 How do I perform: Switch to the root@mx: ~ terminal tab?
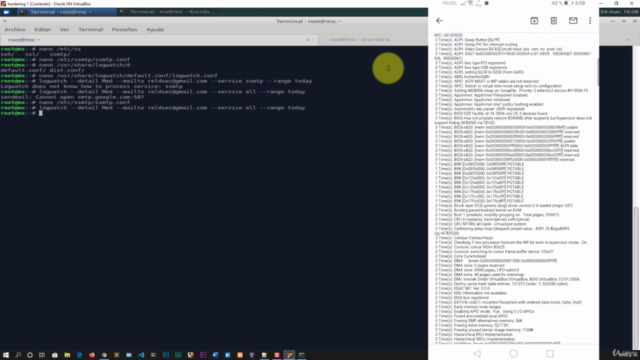pyautogui.click(x=159, y=40)
